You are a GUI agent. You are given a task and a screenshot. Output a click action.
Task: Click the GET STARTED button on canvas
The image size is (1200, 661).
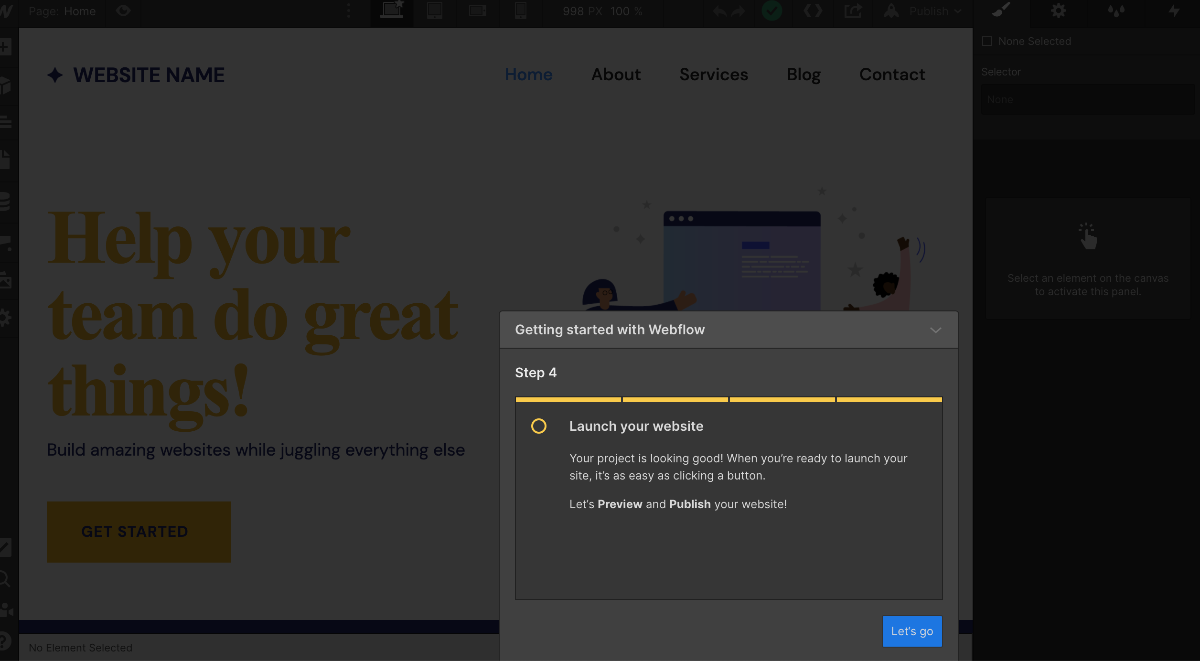[139, 532]
